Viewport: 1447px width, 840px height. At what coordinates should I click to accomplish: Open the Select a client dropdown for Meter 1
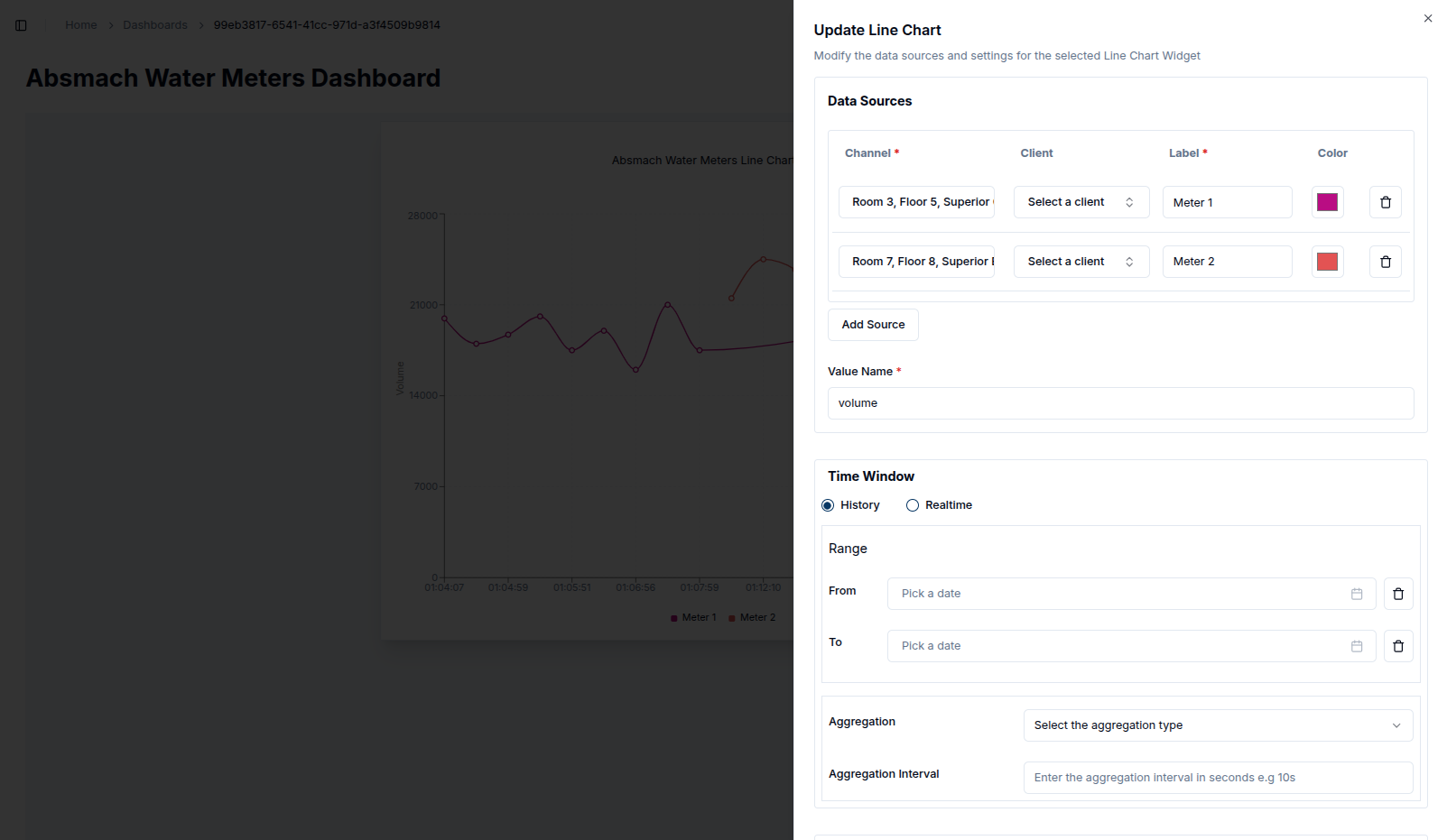pyautogui.click(x=1081, y=202)
